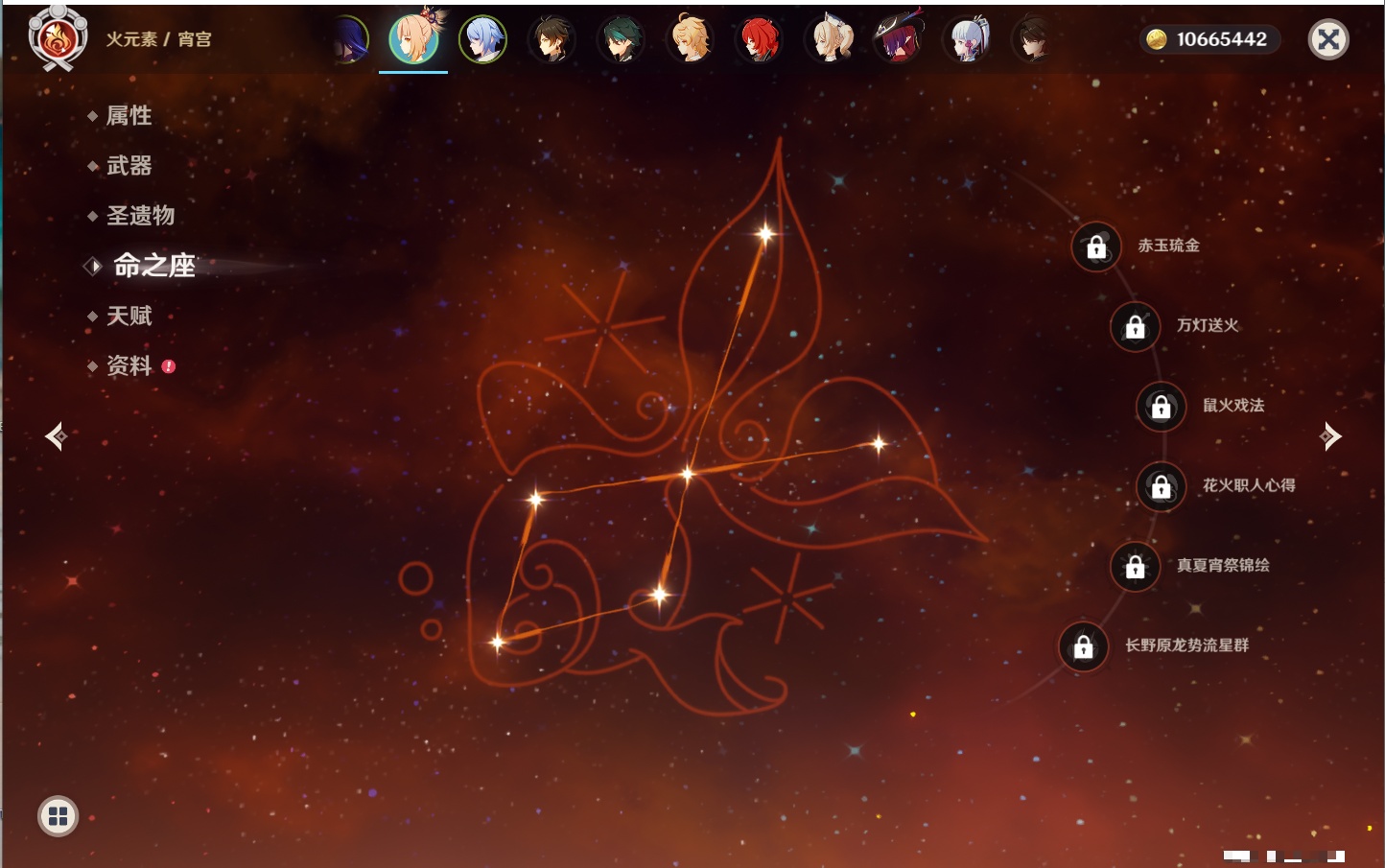Click the topmost star of the constellation

[765, 233]
